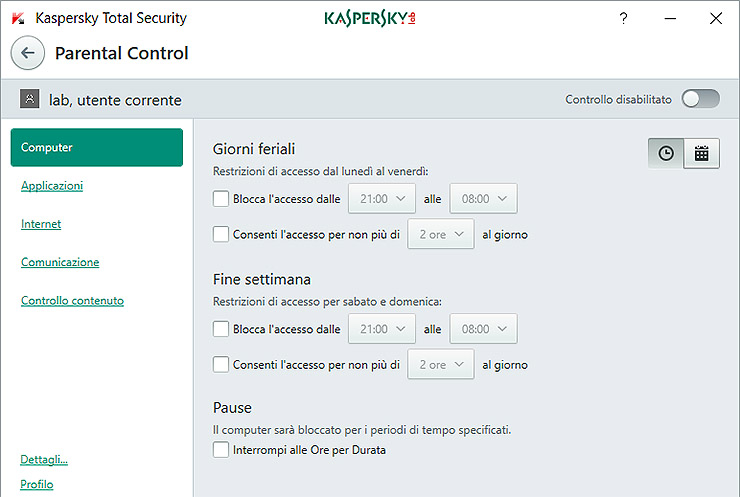
Task: Open weekday '2 ore' duration dropdown
Action: pos(441,235)
